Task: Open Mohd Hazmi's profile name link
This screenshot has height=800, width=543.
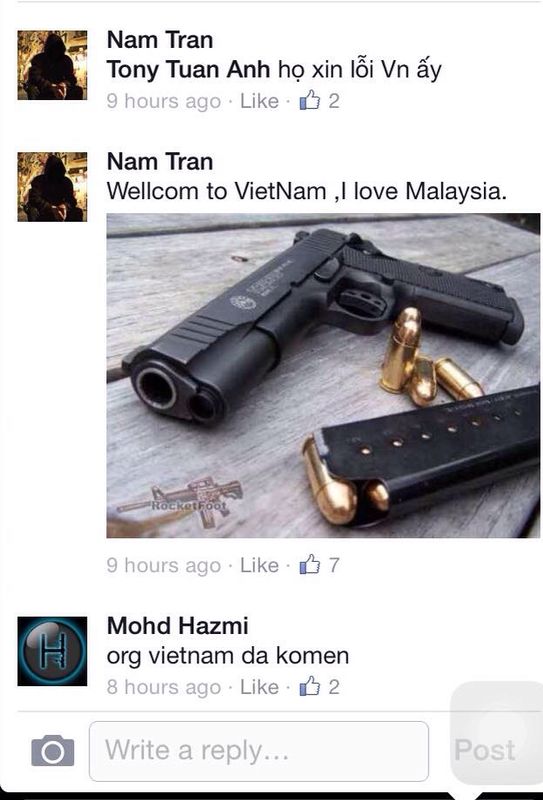Action: (178, 626)
